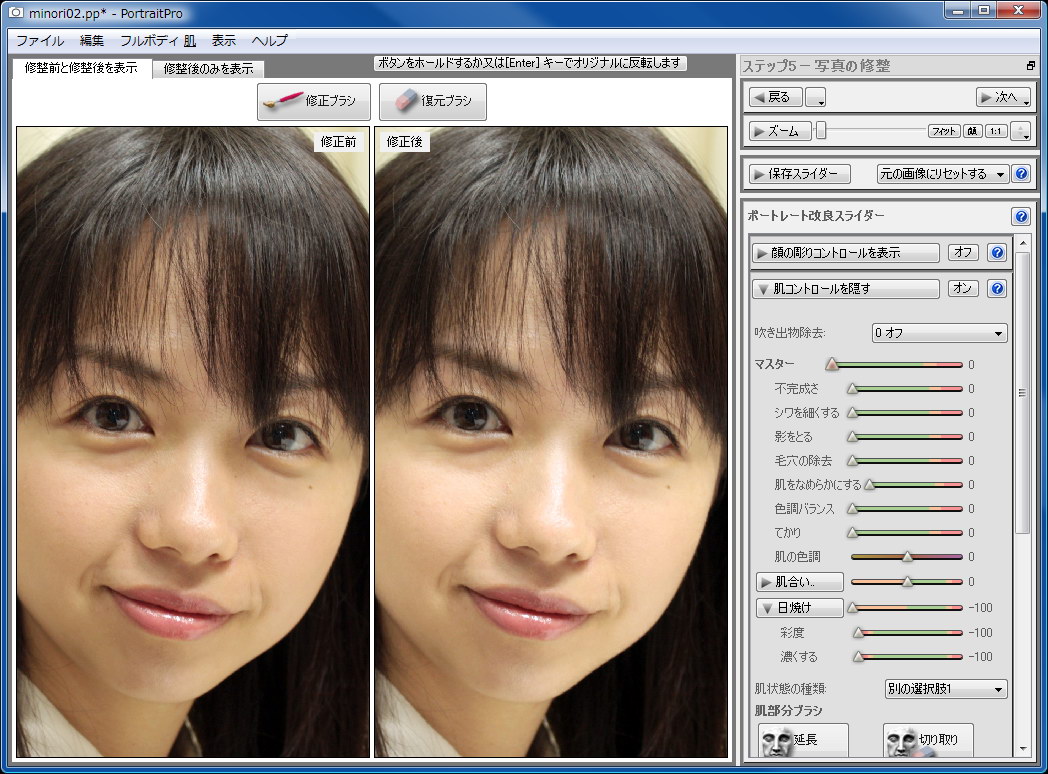Click the 彩度 slider track
Viewport: 1048px width, 774px height.
909,632
